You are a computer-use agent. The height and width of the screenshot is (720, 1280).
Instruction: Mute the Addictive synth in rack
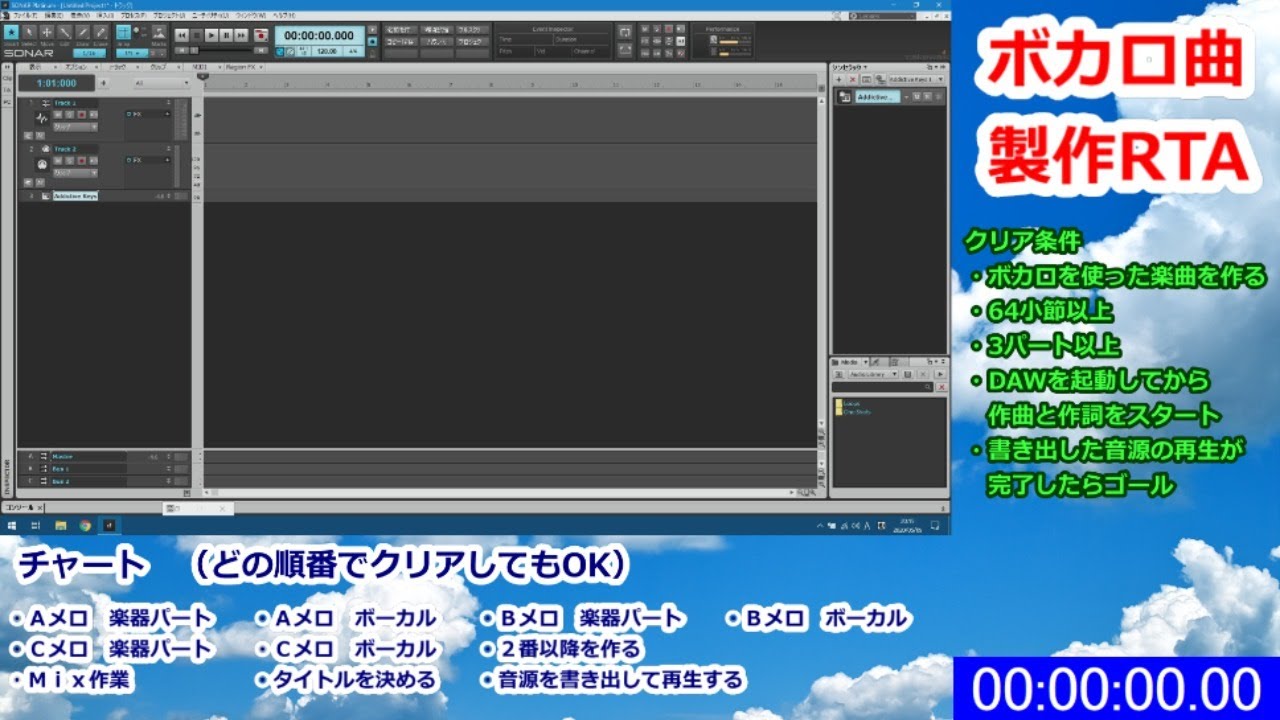click(916, 97)
